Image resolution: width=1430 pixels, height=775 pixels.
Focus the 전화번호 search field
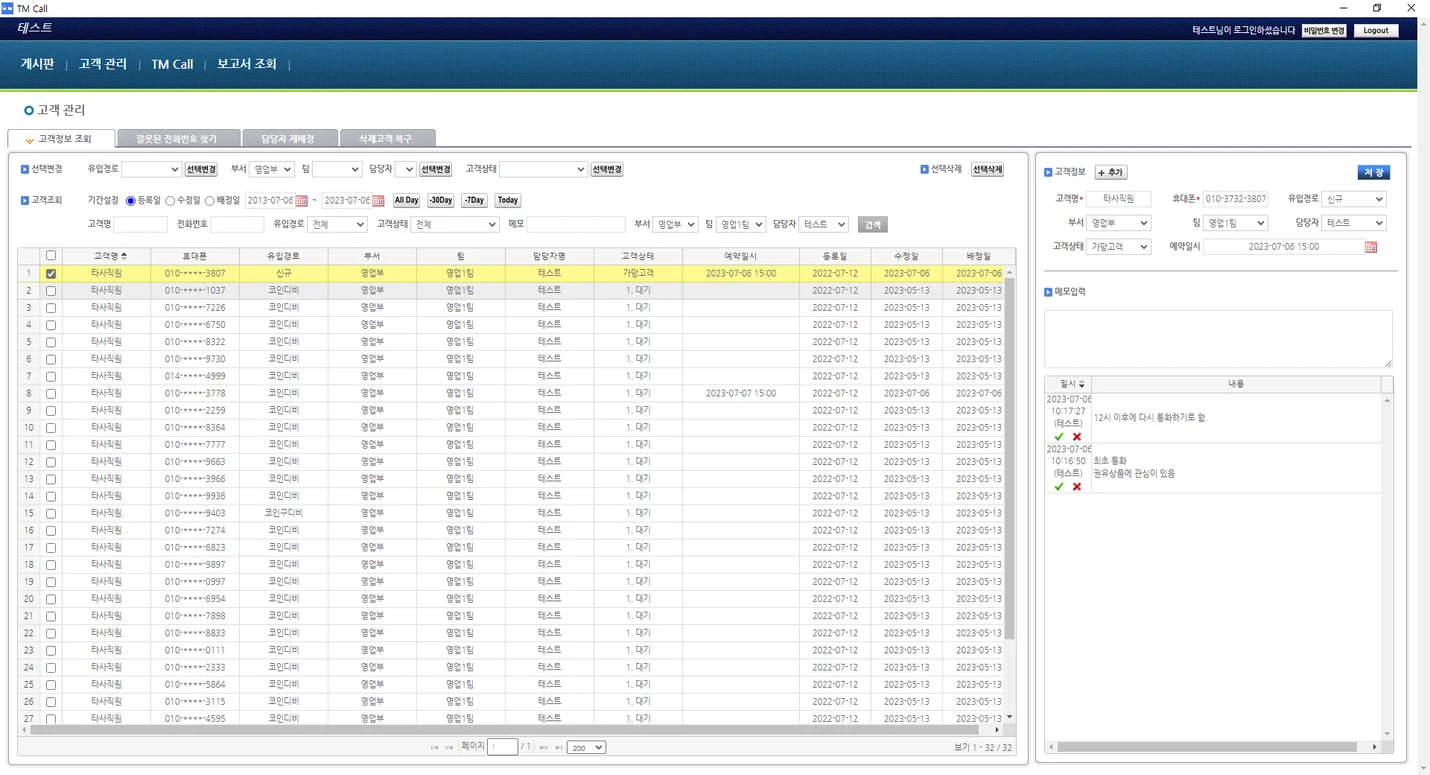237,225
